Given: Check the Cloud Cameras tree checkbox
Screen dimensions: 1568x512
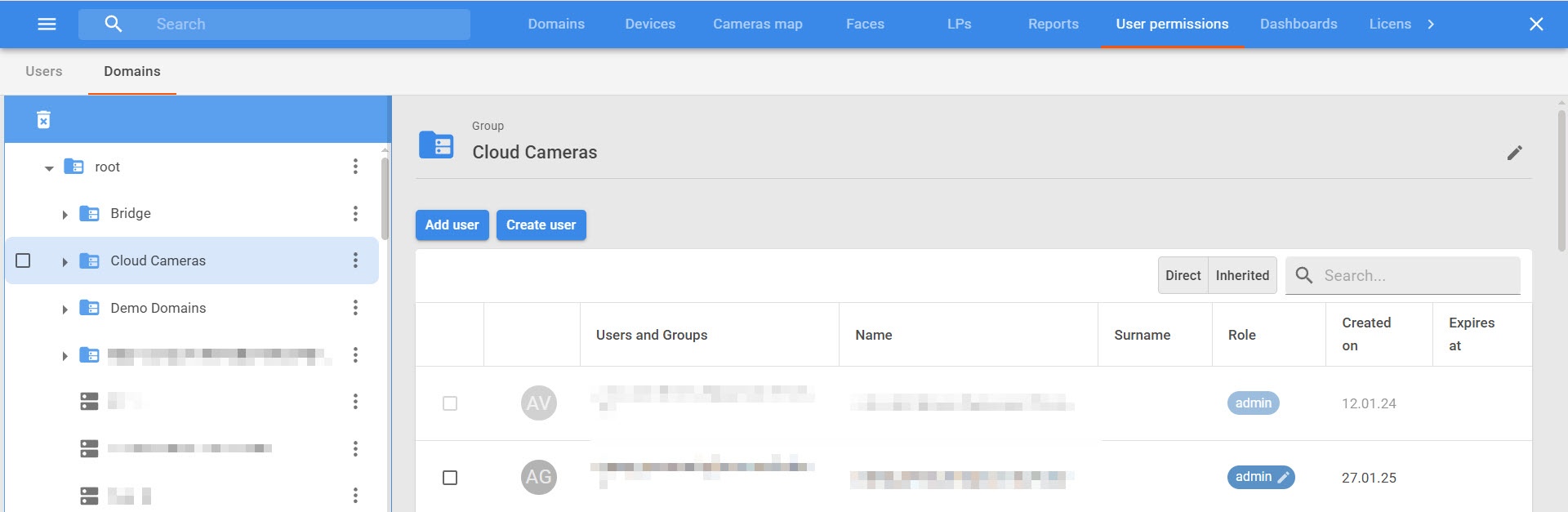Looking at the screenshot, I should pos(24,260).
